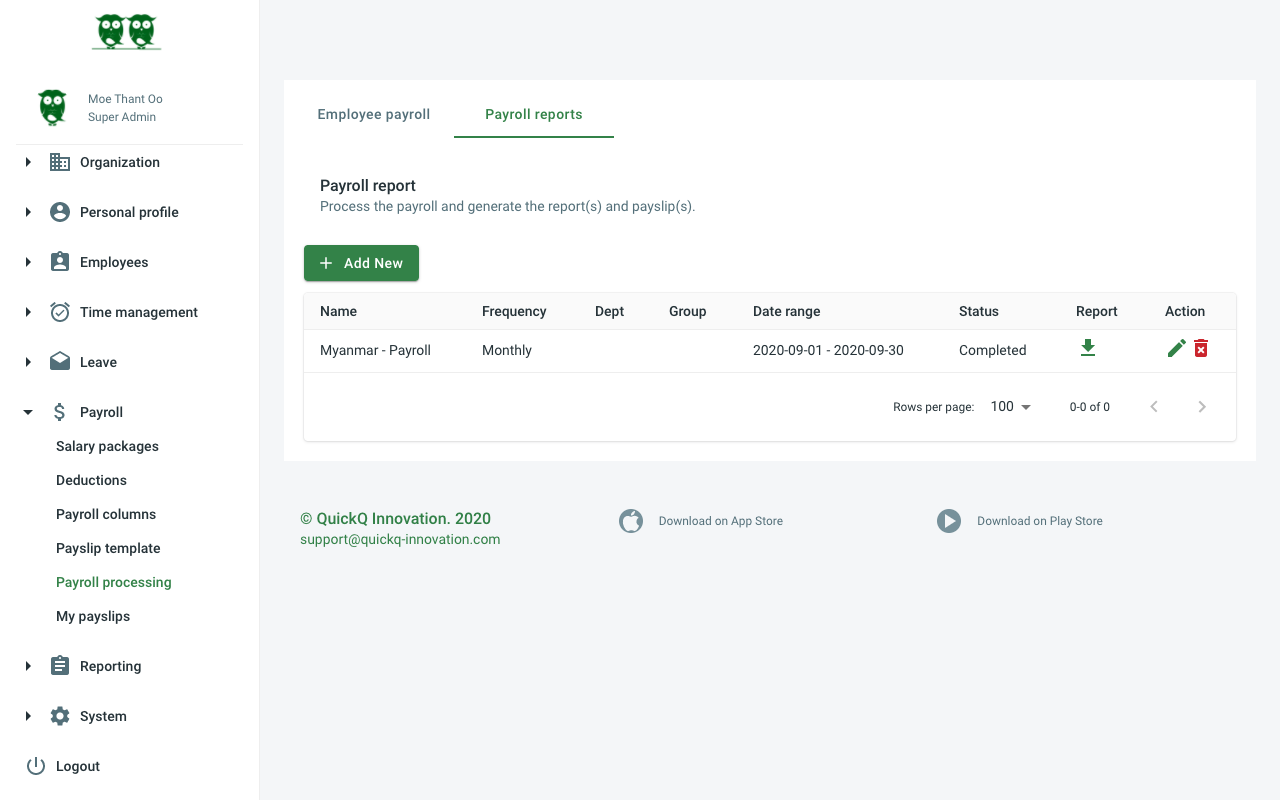Click the Apple App Store icon
Image resolution: width=1280 pixels, height=800 pixels.
[631, 521]
